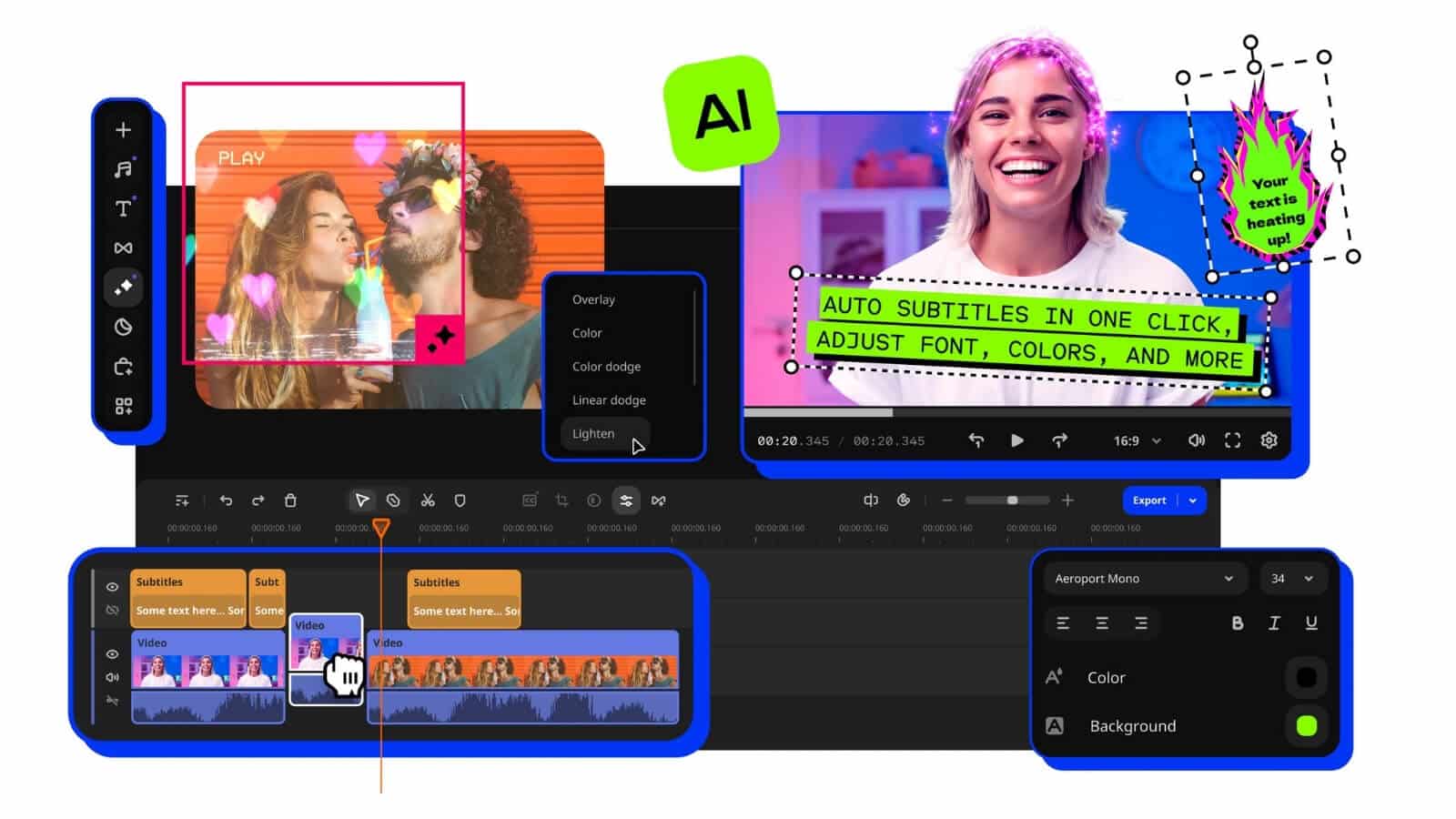Click the green Background color swatch

tap(1306, 725)
